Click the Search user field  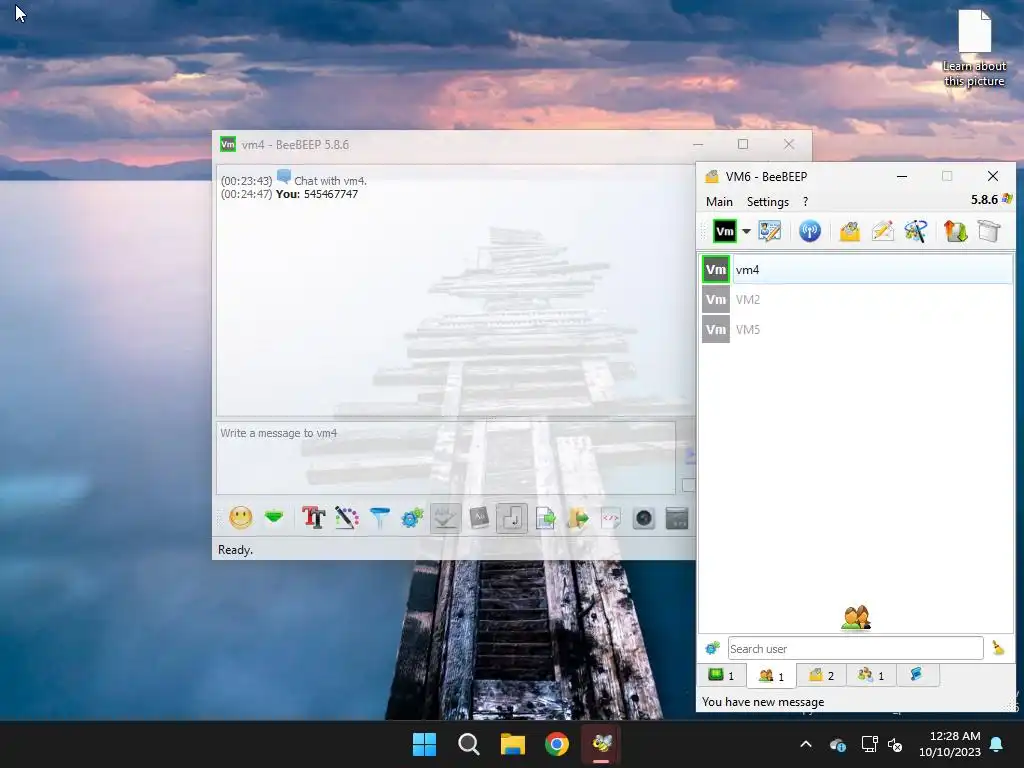pos(856,648)
